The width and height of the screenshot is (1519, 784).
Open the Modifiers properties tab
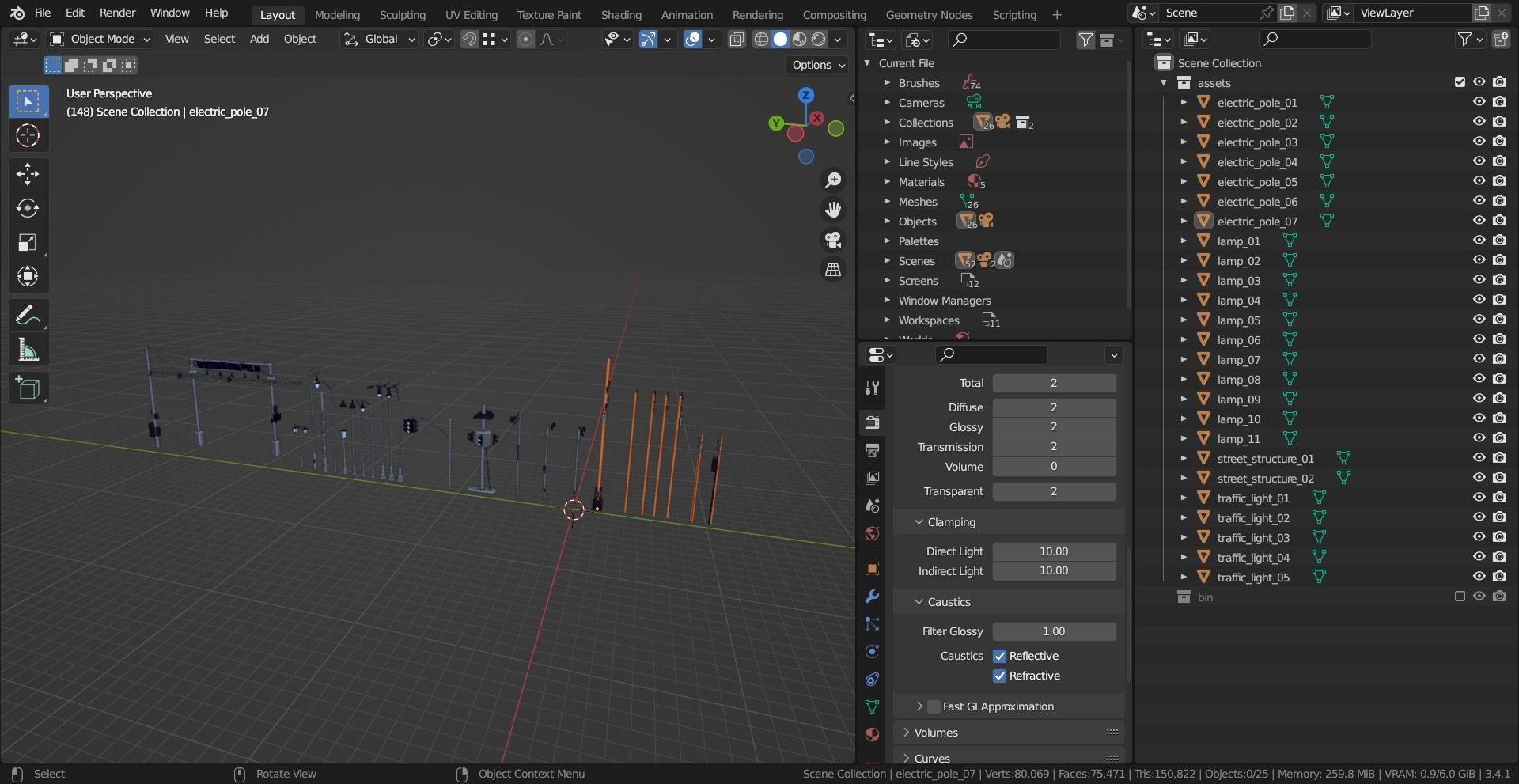tap(872, 596)
